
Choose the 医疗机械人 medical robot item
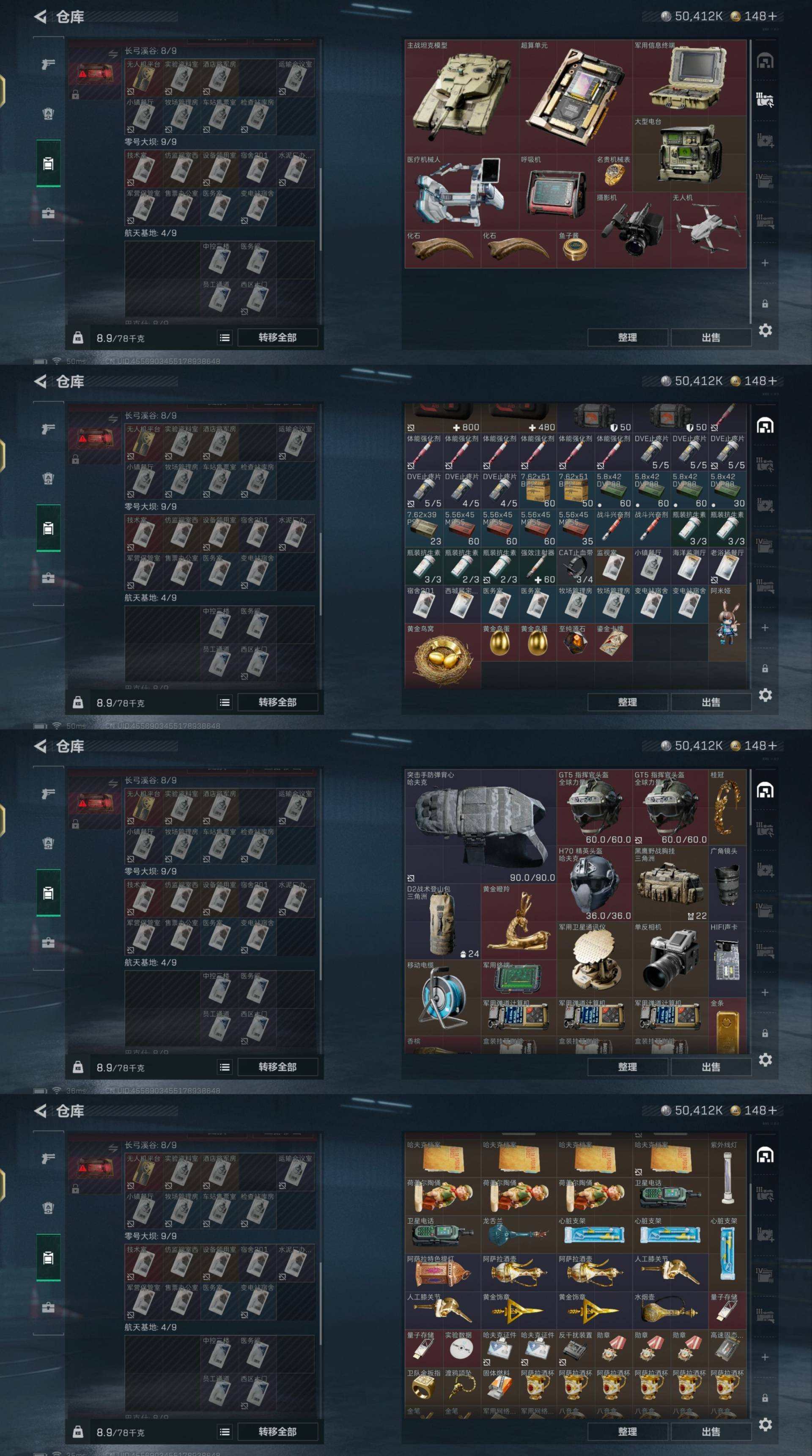click(462, 192)
